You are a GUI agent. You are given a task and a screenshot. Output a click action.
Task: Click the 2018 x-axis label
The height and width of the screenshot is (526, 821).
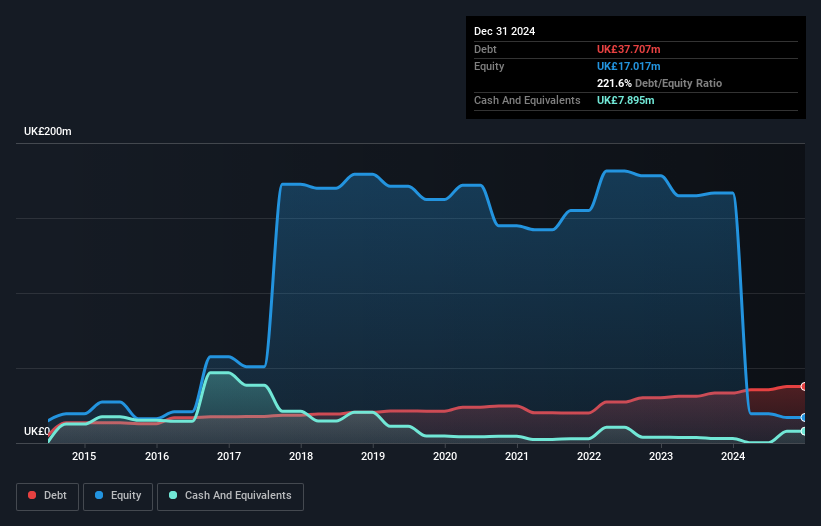(x=301, y=456)
